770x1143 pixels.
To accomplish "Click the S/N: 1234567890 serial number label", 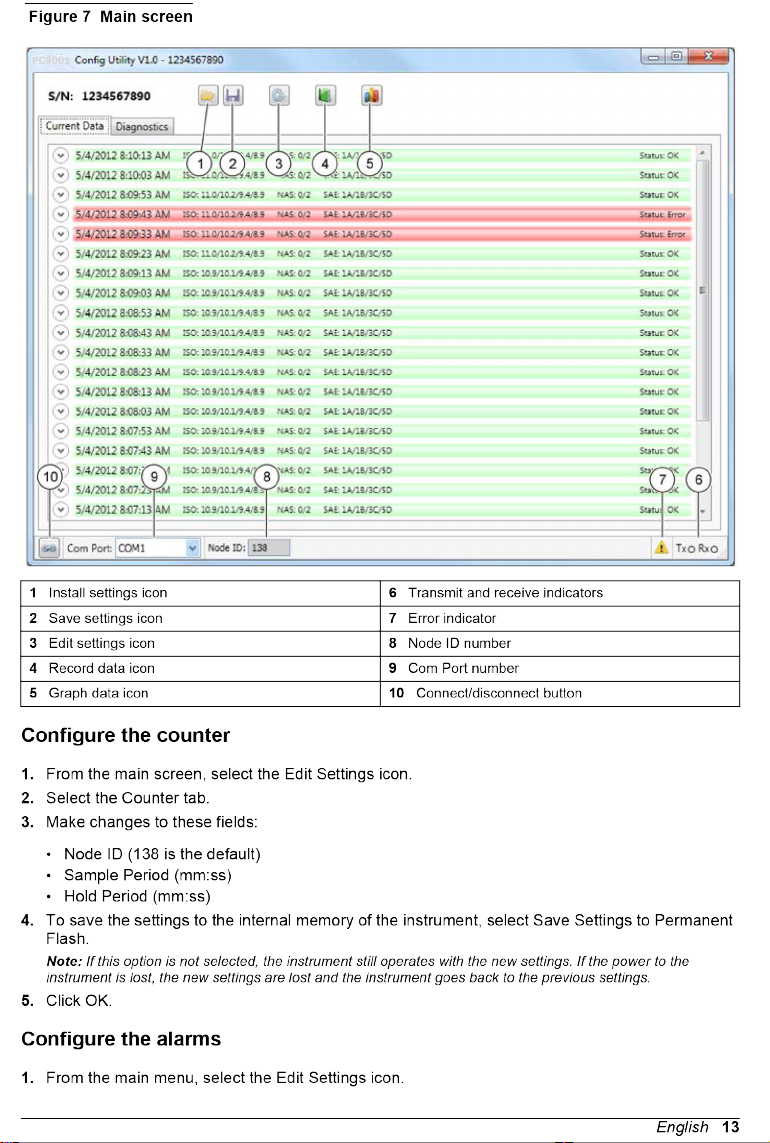I will click(99, 96).
